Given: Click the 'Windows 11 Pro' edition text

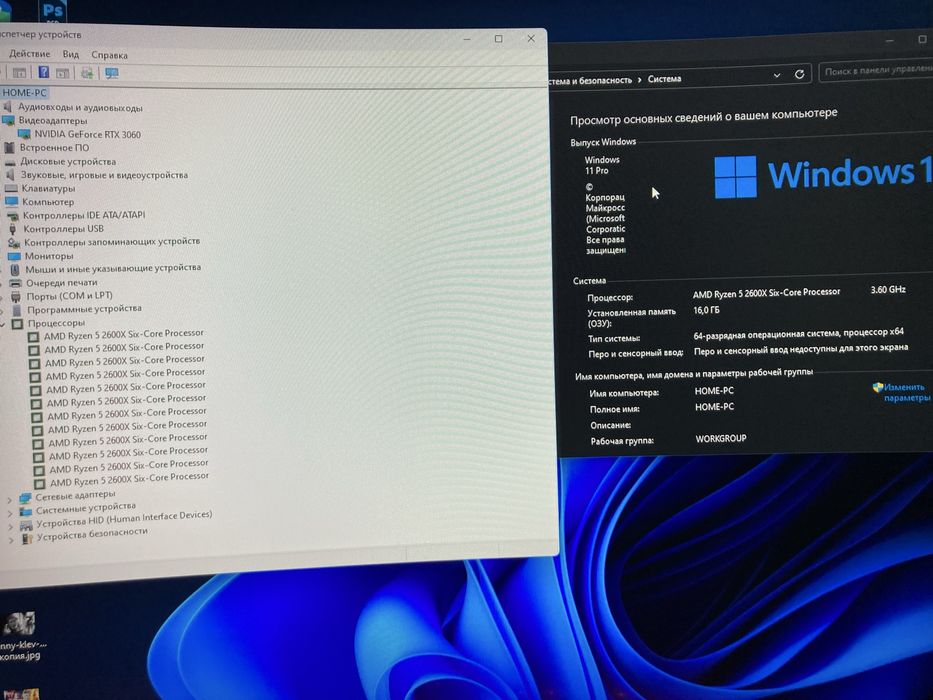Looking at the screenshot, I should tap(602, 165).
